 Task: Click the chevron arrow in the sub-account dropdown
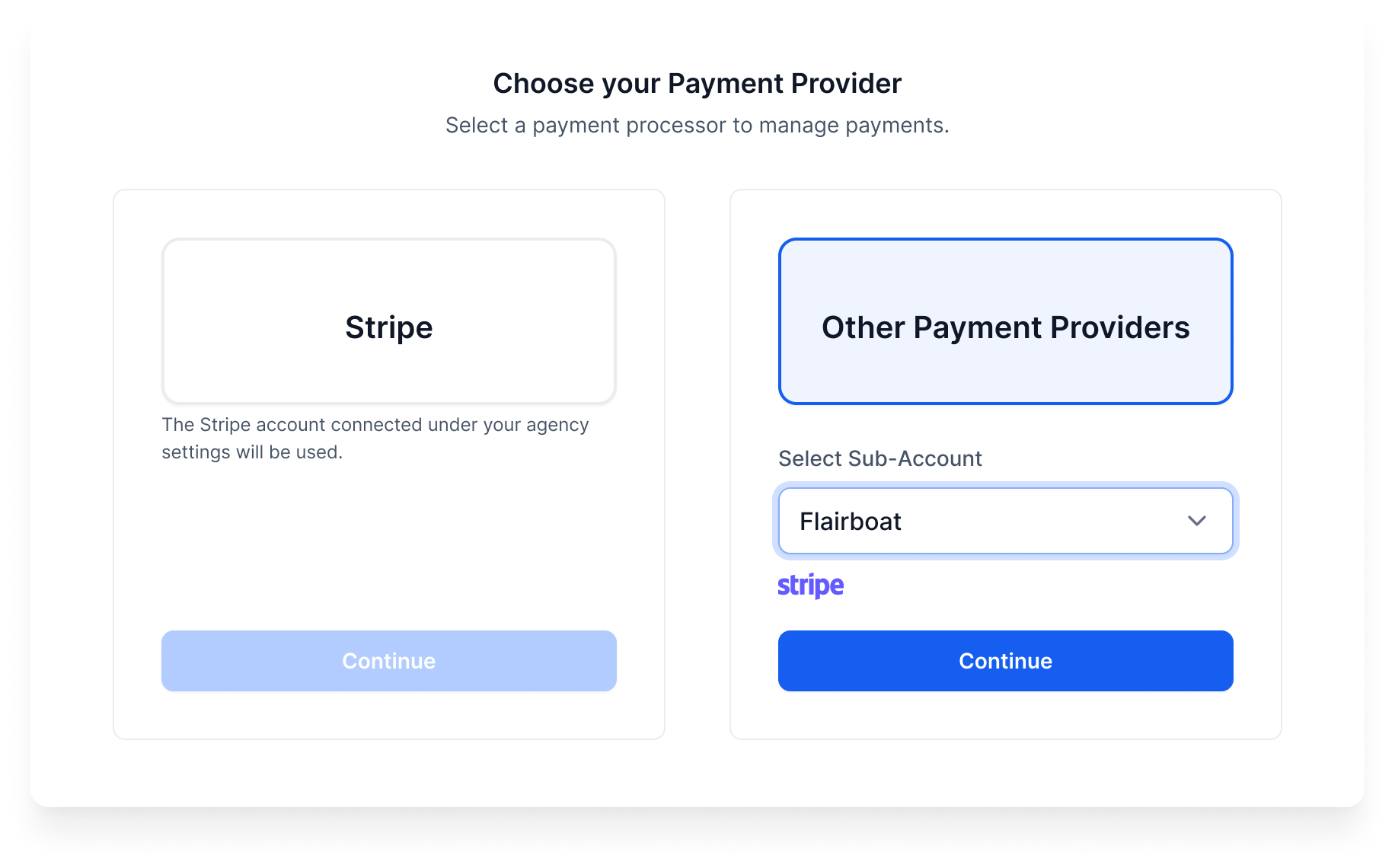tap(1196, 521)
